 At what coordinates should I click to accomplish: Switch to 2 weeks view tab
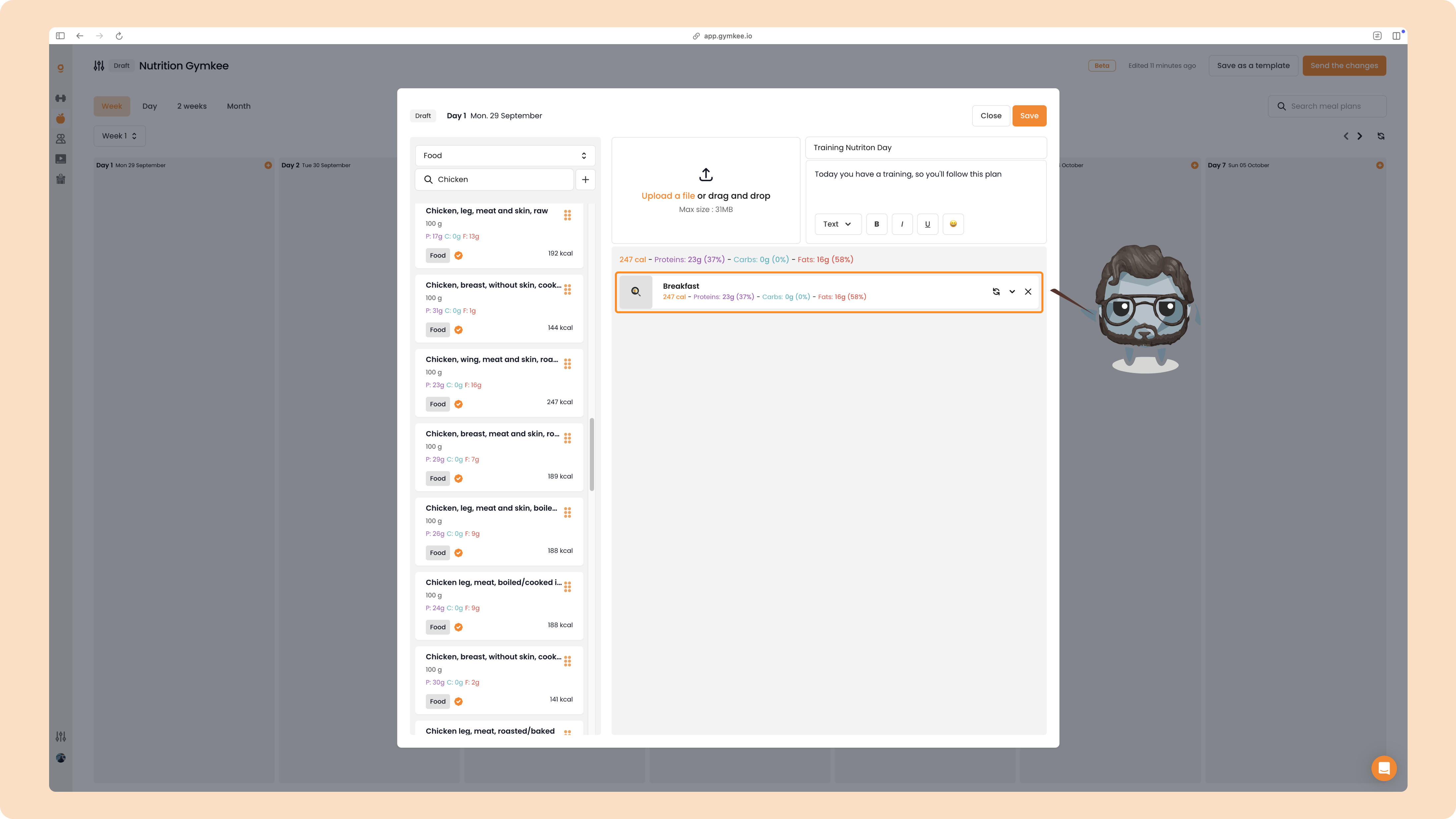pyautogui.click(x=192, y=106)
